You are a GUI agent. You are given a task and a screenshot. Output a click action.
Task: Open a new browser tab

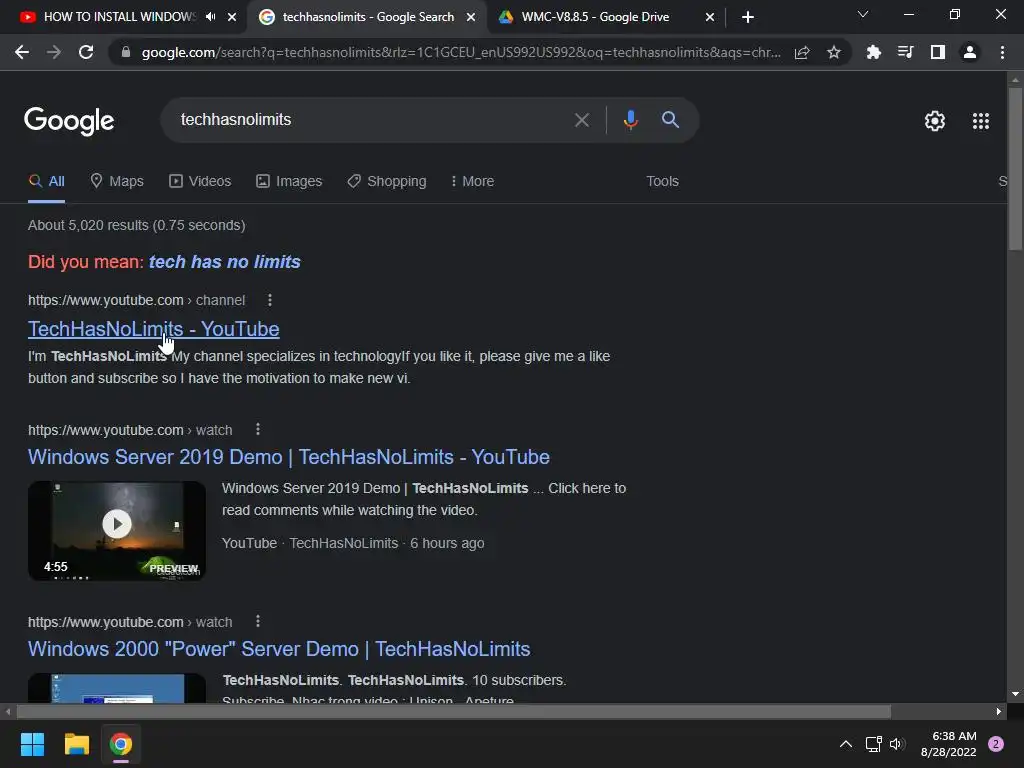[x=748, y=17]
